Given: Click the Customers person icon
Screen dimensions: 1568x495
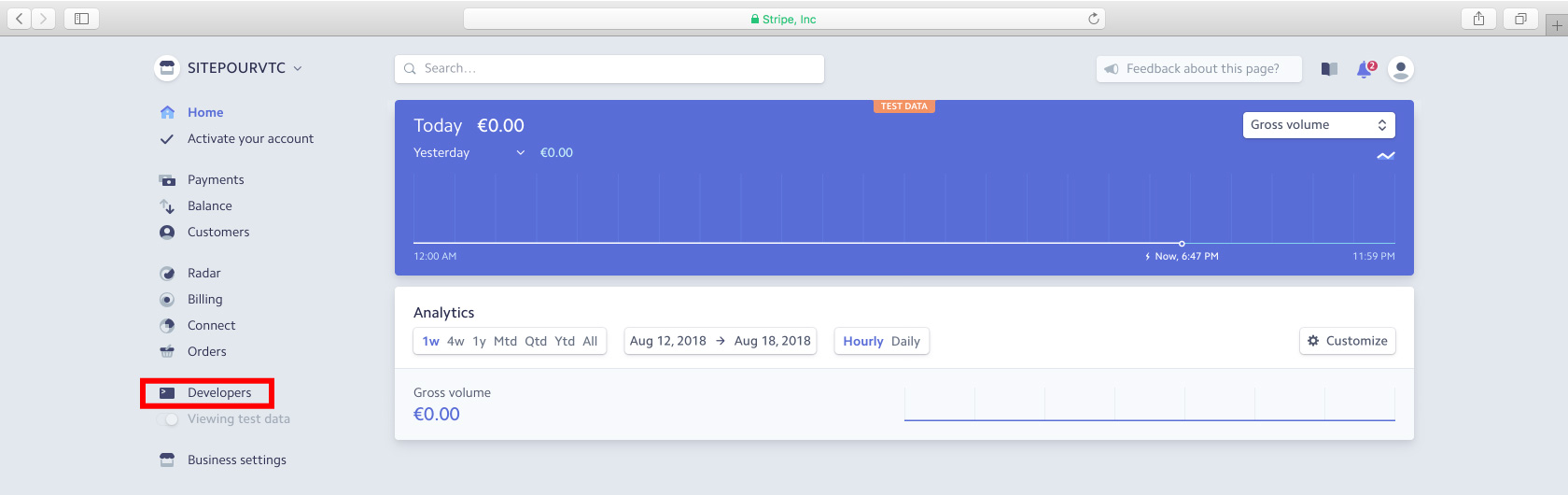Looking at the screenshot, I should (167, 232).
